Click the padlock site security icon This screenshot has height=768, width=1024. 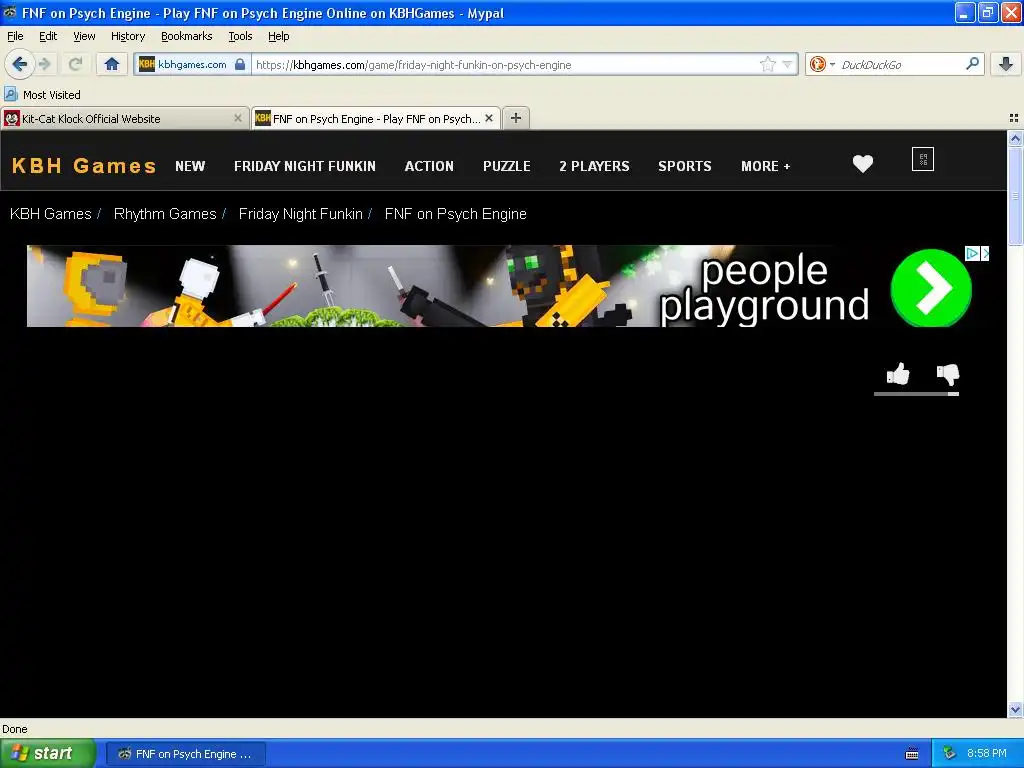point(240,64)
